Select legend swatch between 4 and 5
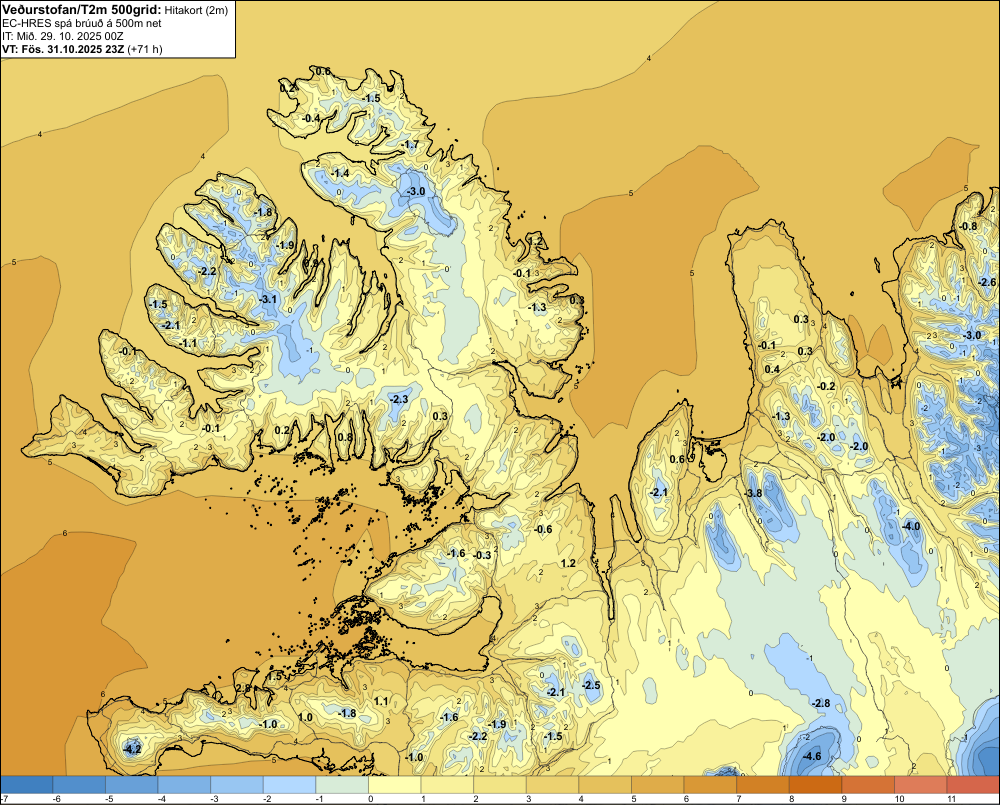Image resolution: width=1000 pixels, height=805 pixels. 605,784
